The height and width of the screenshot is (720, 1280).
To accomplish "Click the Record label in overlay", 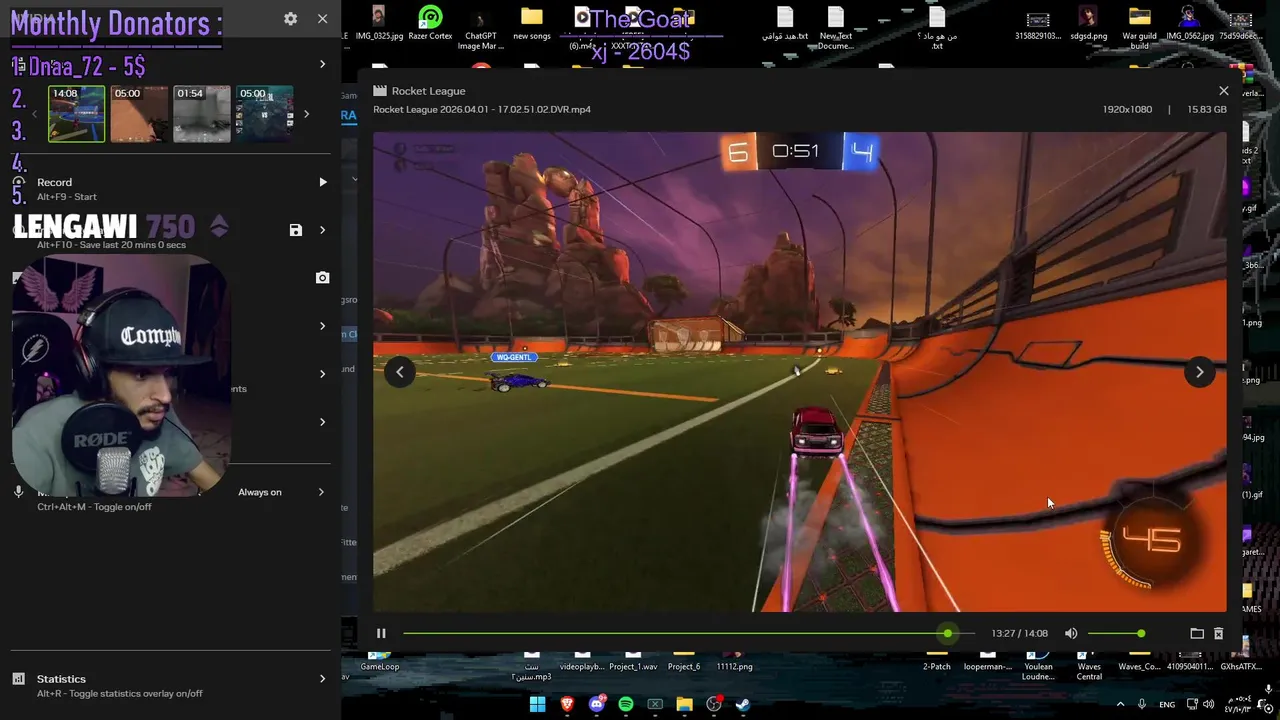I will click(x=54, y=183).
